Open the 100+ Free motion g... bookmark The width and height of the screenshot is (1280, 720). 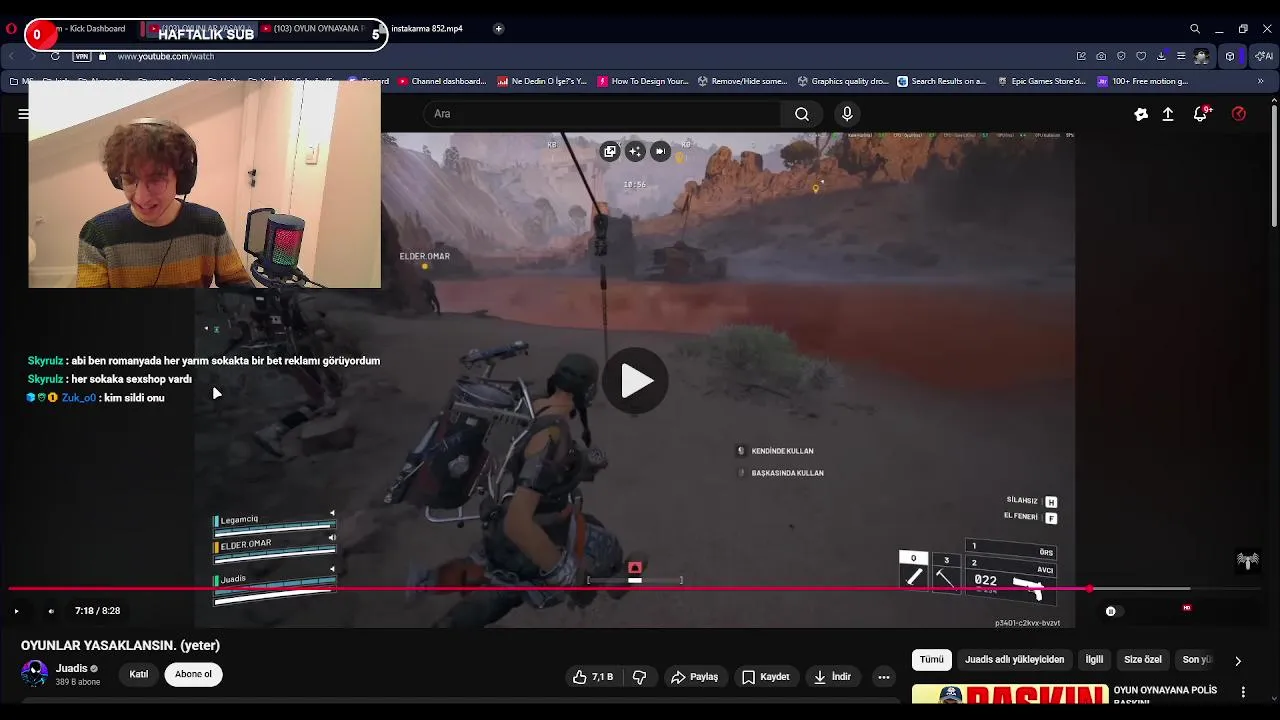point(1143,82)
